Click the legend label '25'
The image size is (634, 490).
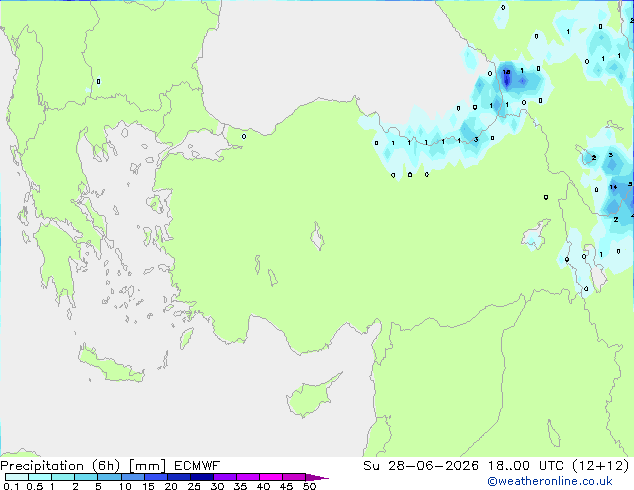point(194,486)
